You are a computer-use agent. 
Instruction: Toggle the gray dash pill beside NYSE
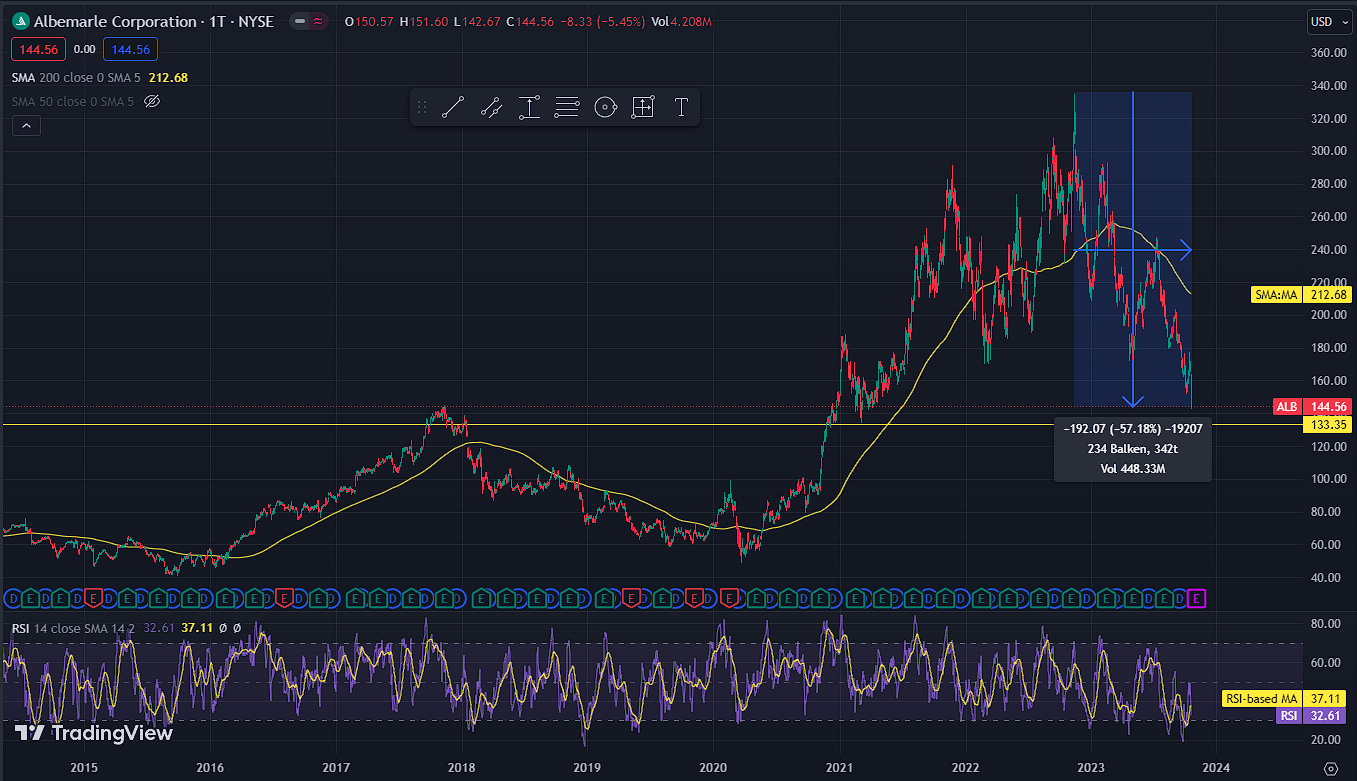299,21
